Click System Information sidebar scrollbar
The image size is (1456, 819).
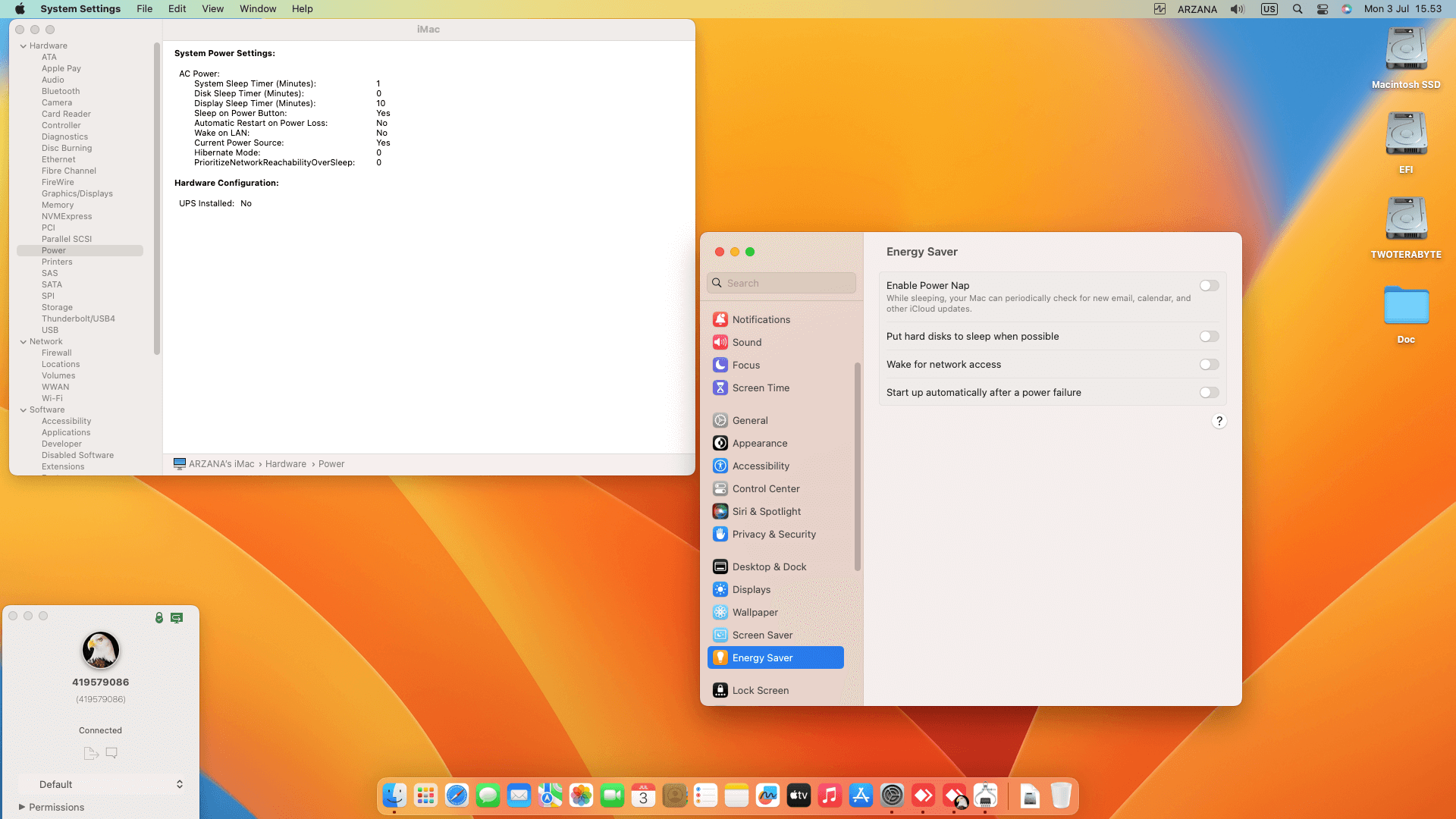(157, 199)
